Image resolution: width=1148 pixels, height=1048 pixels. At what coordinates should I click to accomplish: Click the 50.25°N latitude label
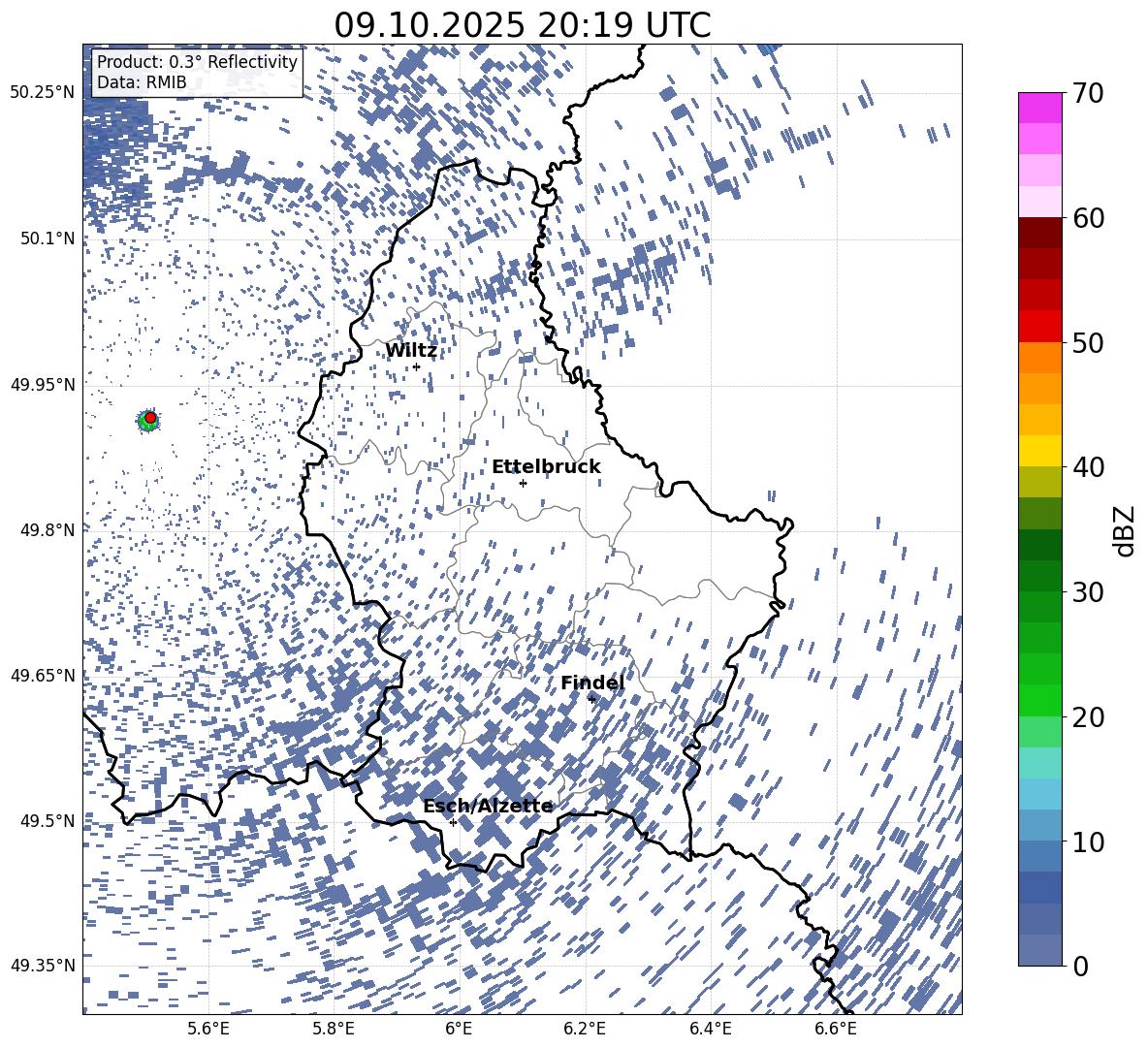click(43, 93)
